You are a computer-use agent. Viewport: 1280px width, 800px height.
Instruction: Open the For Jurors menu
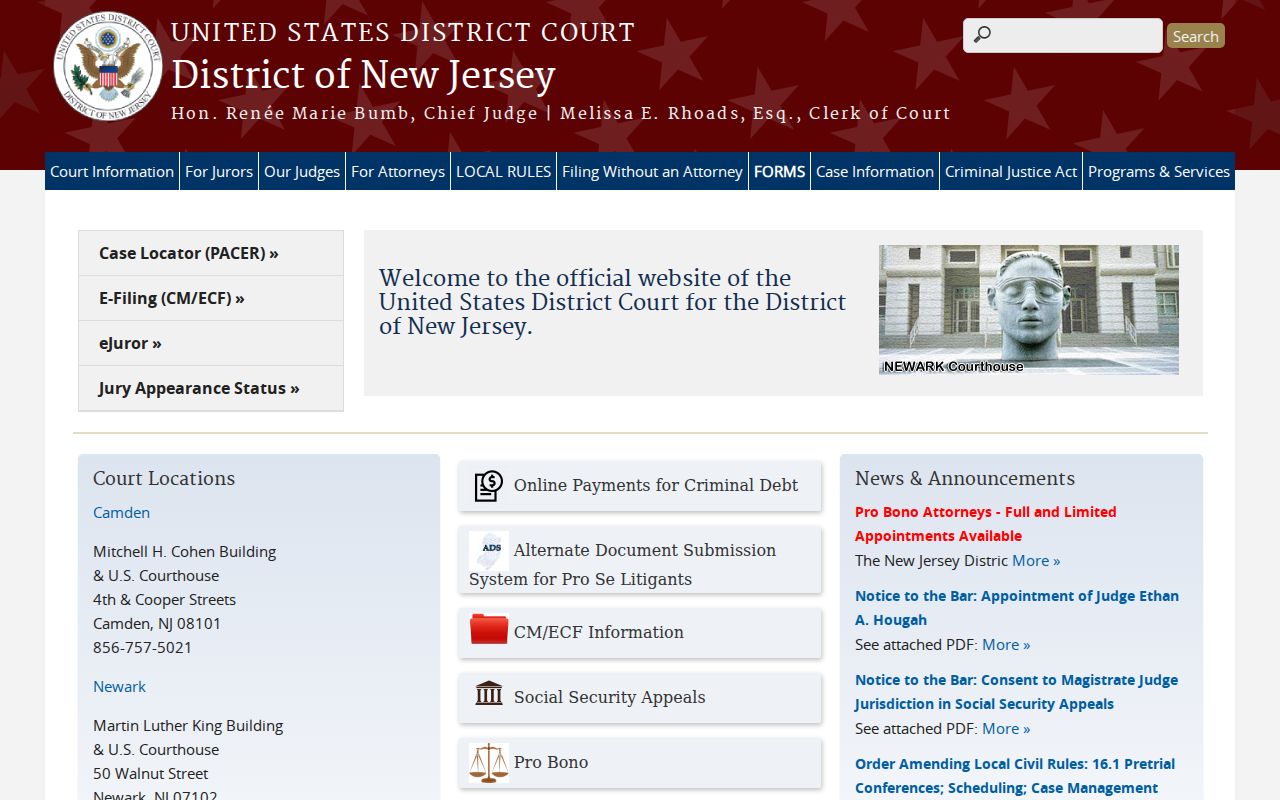(x=219, y=171)
